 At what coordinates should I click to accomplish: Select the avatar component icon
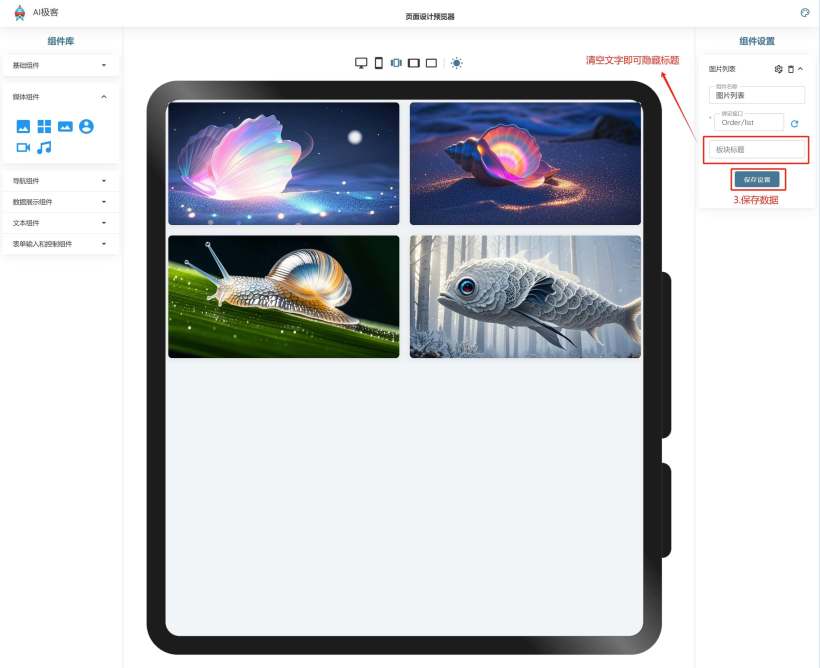tap(86, 127)
